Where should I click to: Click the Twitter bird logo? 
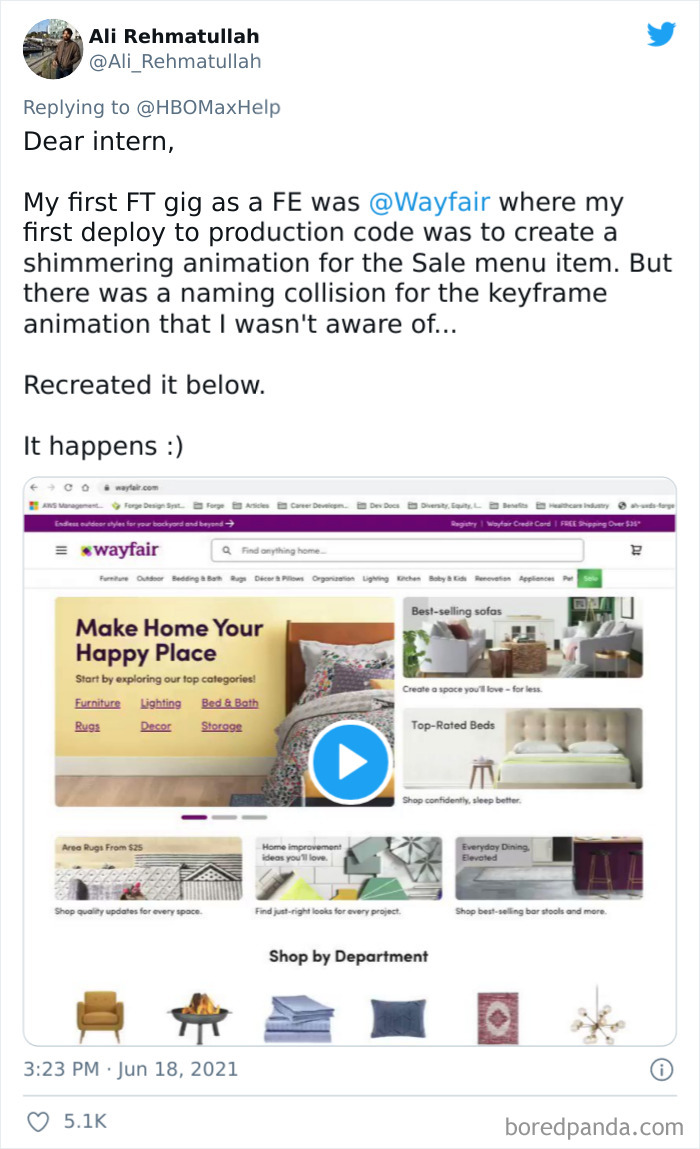tap(661, 34)
